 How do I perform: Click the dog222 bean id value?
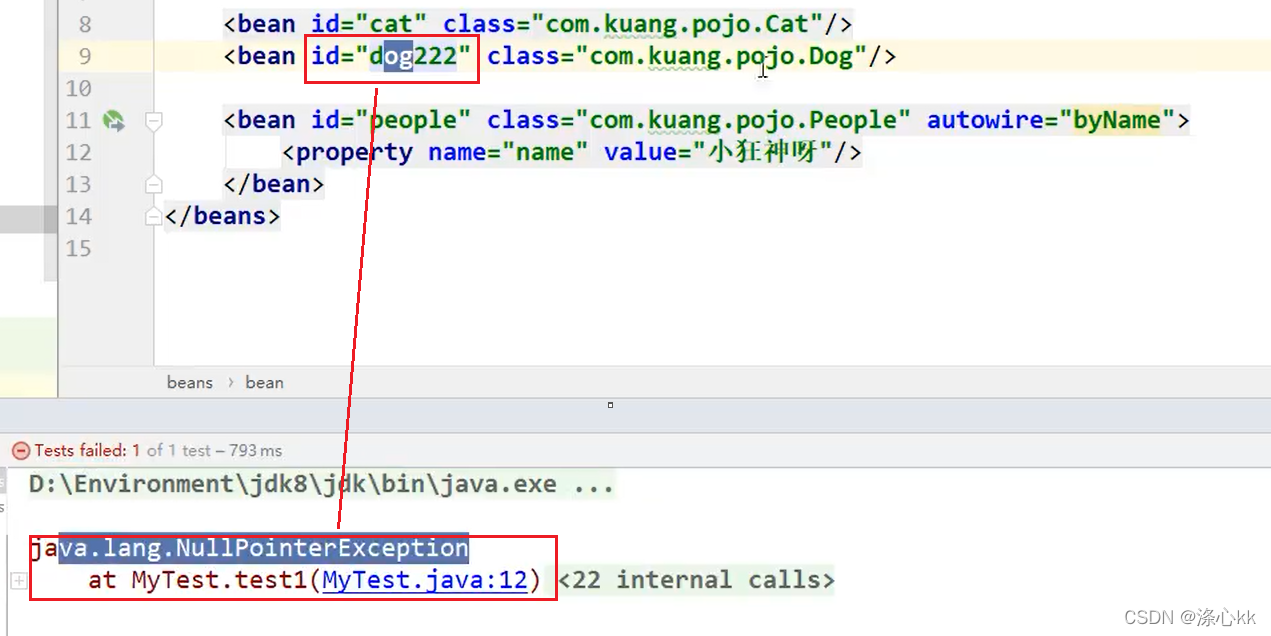tap(412, 57)
